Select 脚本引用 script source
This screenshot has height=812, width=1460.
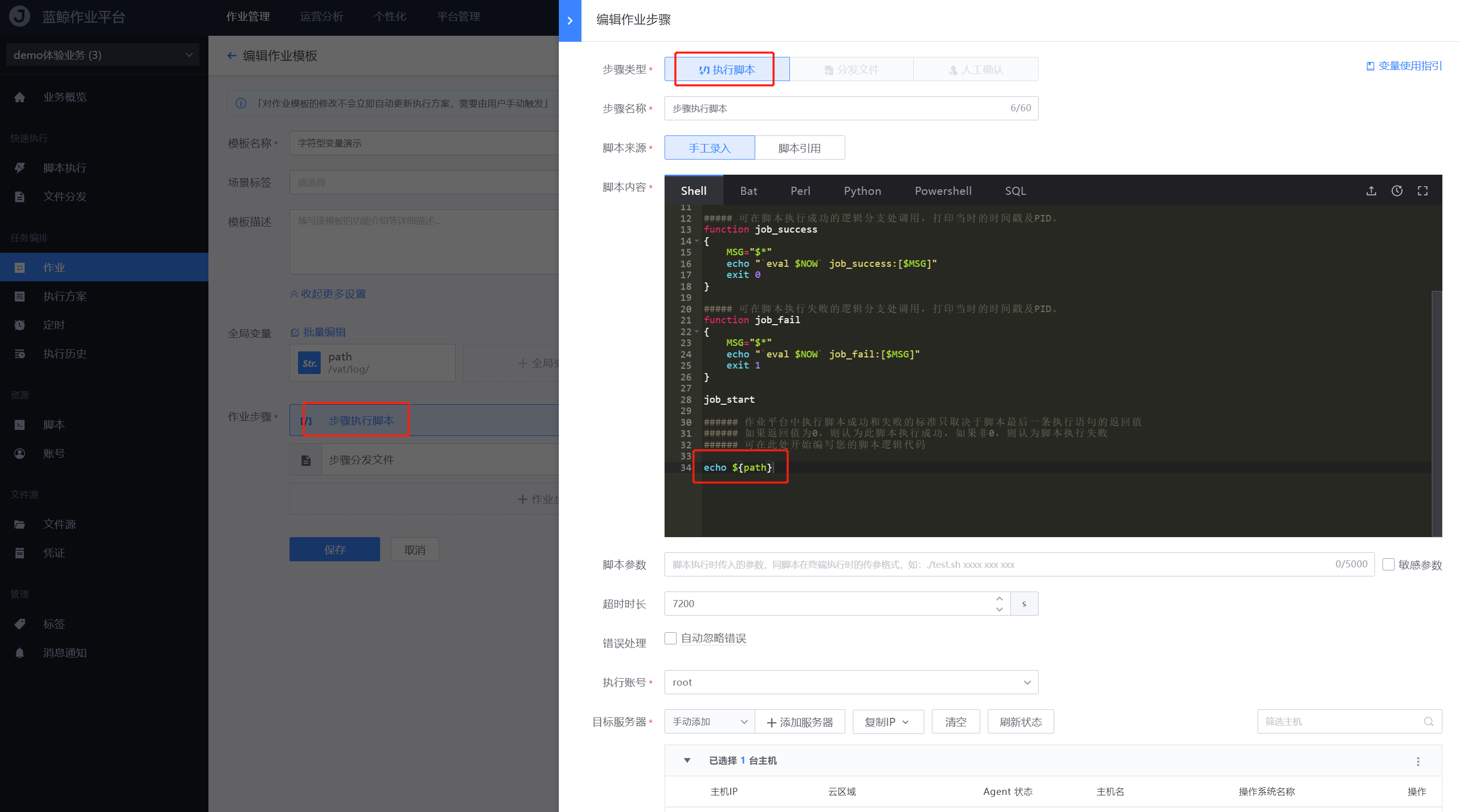[x=799, y=148]
